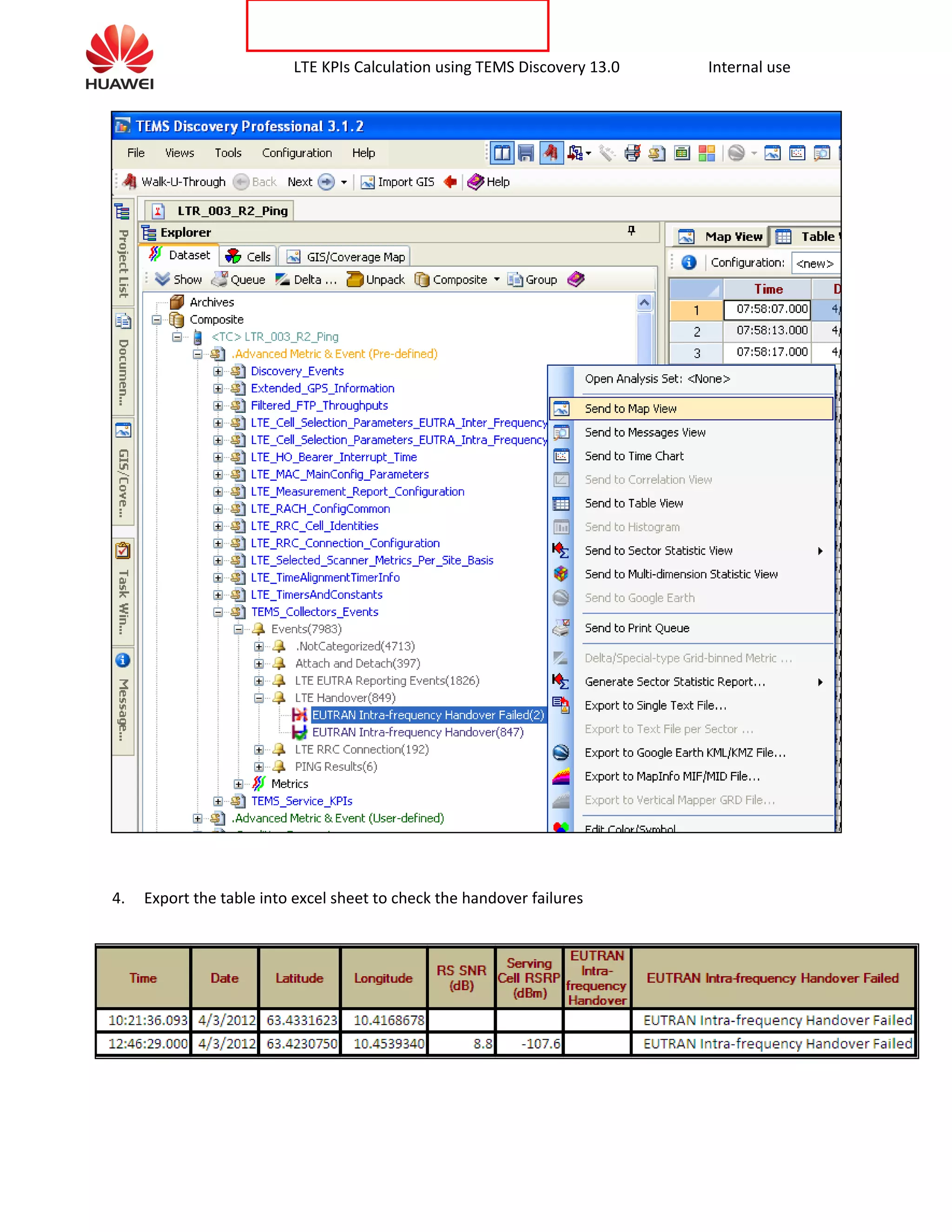
Task: Expand the Filtered_FTP_Throughputs tree node
Action: (x=218, y=405)
